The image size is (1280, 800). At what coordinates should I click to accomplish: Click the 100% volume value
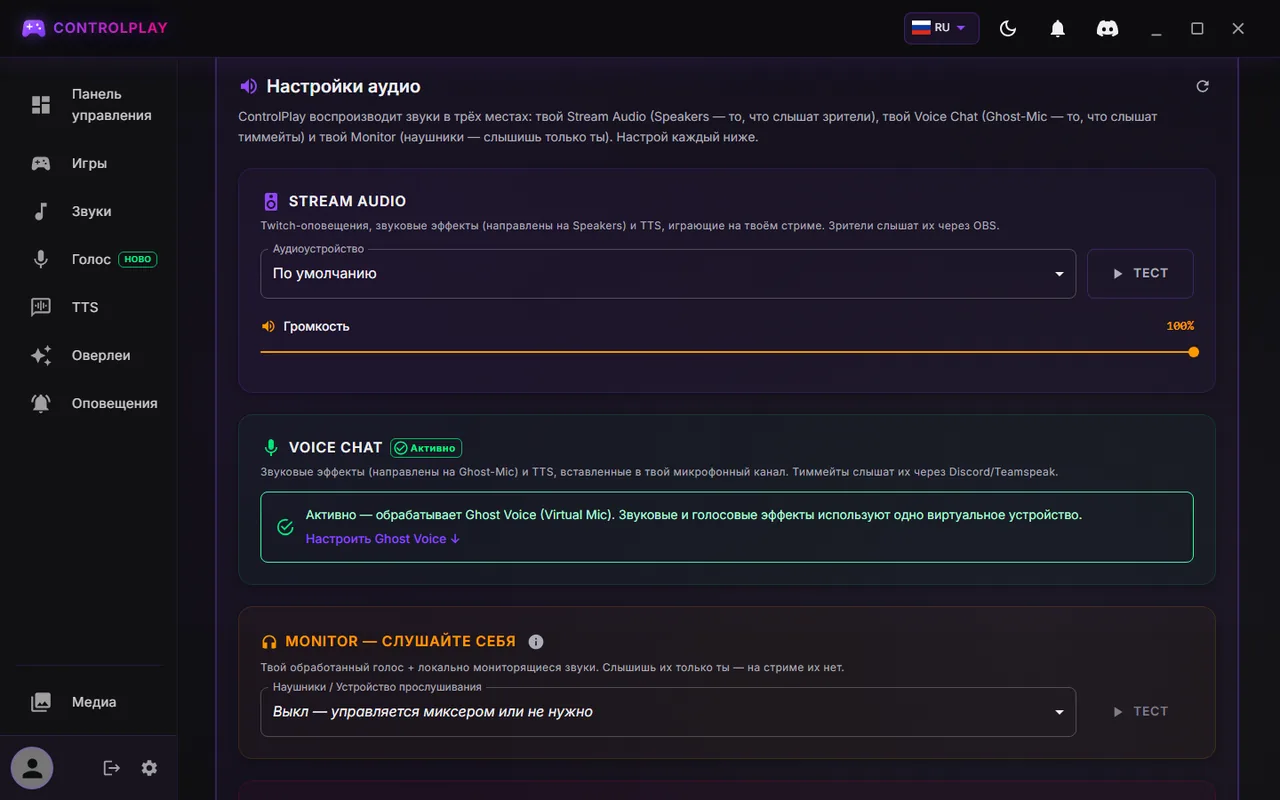1180,326
